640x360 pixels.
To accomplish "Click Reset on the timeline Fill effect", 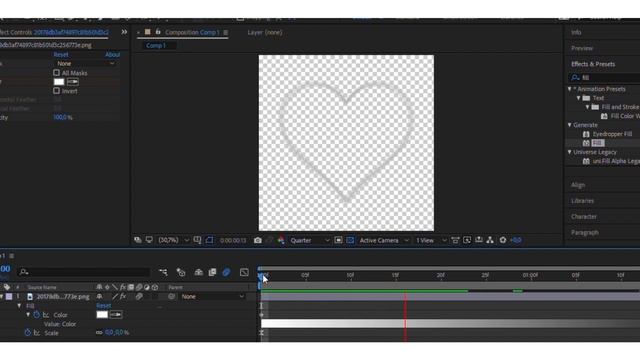I will 104,306.
